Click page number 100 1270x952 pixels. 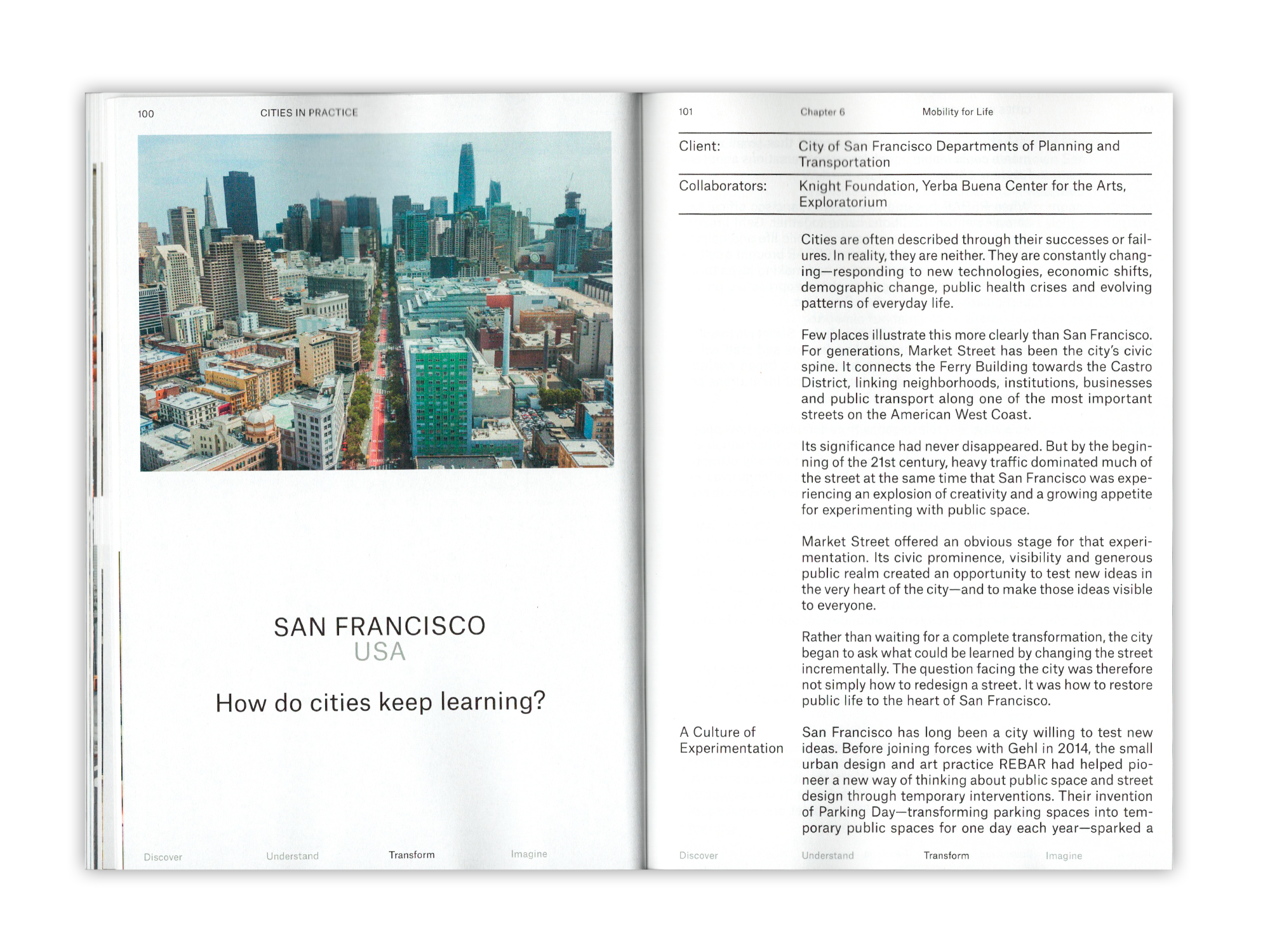coord(146,114)
